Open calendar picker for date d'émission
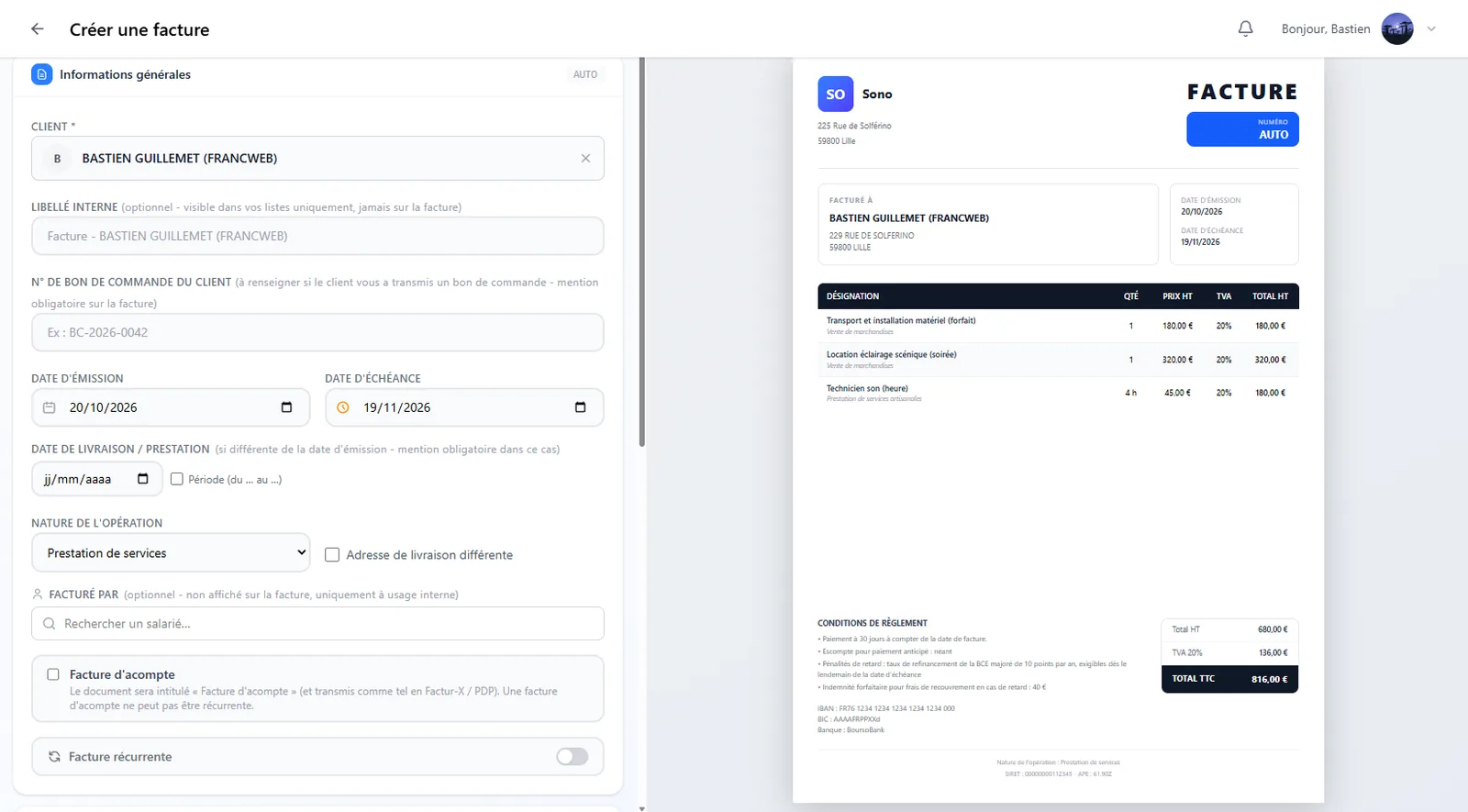 pyautogui.click(x=286, y=407)
